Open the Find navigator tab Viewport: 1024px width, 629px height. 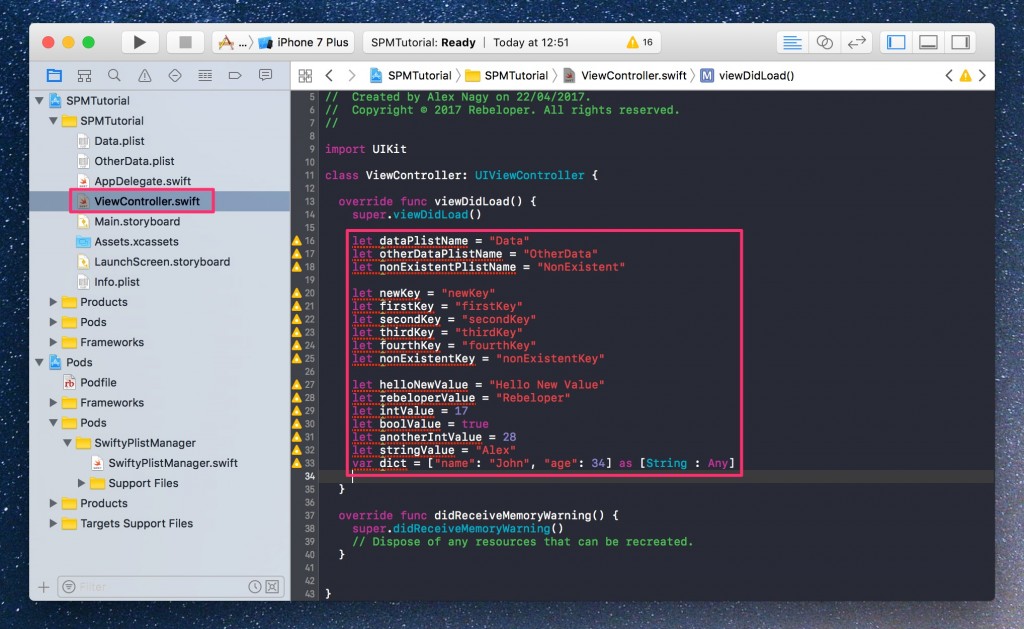click(x=114, y=76)
